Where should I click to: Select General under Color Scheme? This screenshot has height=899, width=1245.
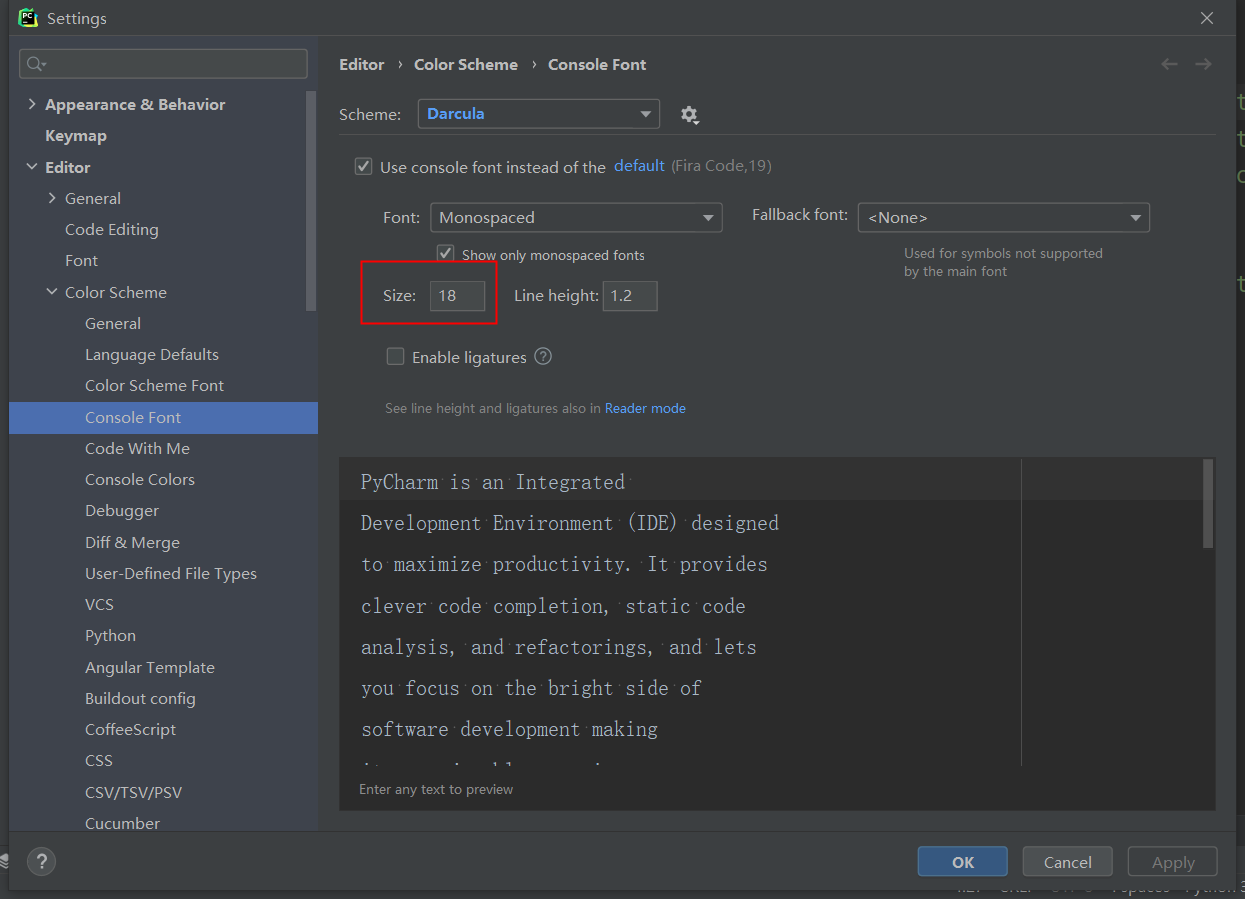click(x=113, y=323)
